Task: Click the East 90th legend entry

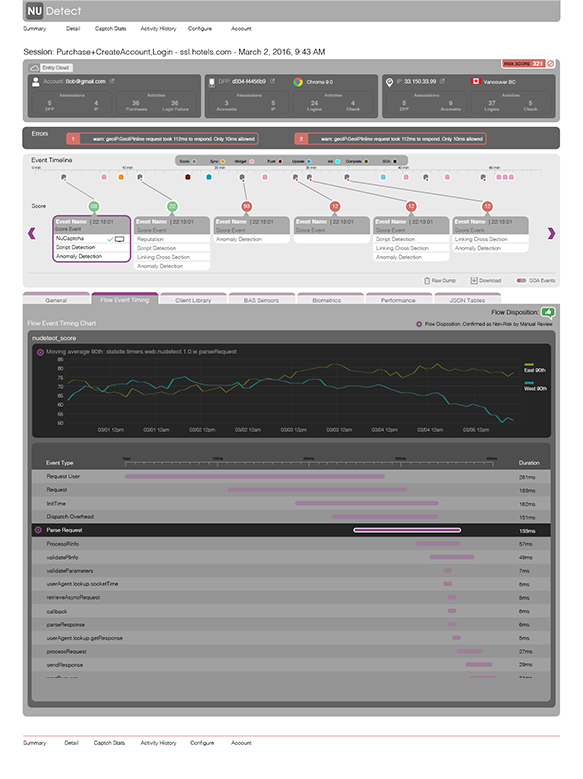Action: coord(535,368)
